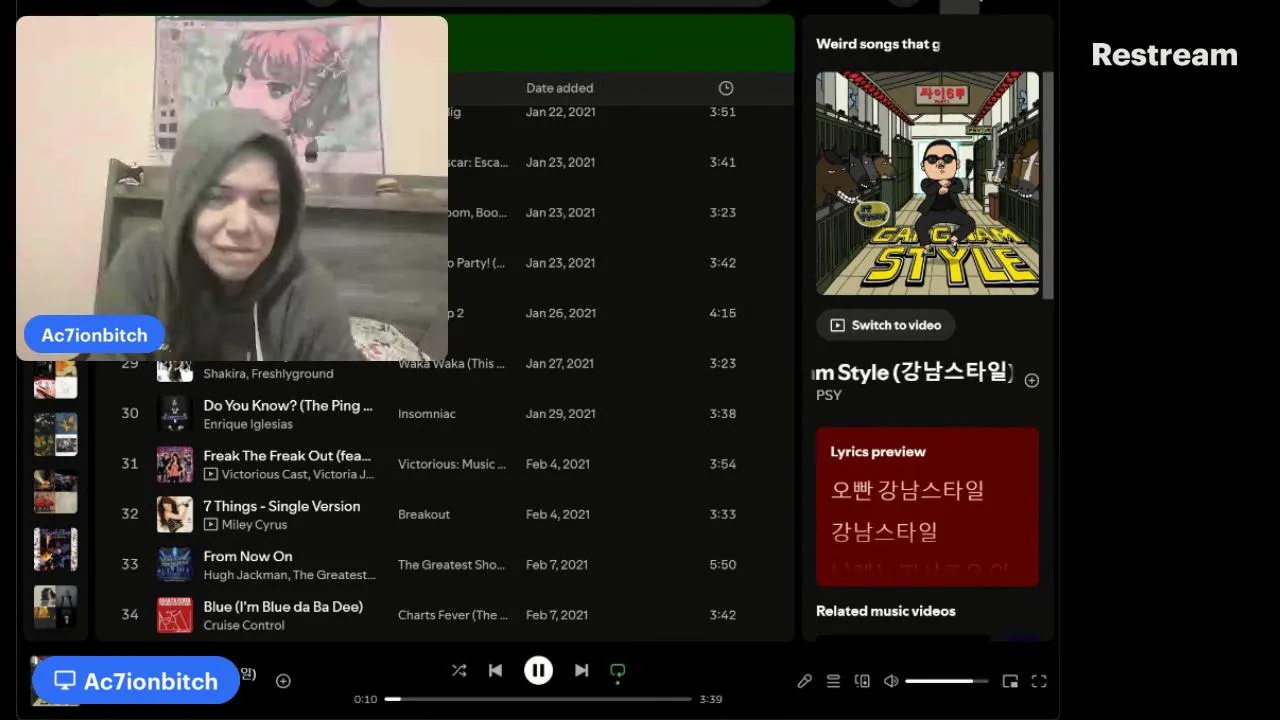Open the Insomniac album link

coord(427,414)
